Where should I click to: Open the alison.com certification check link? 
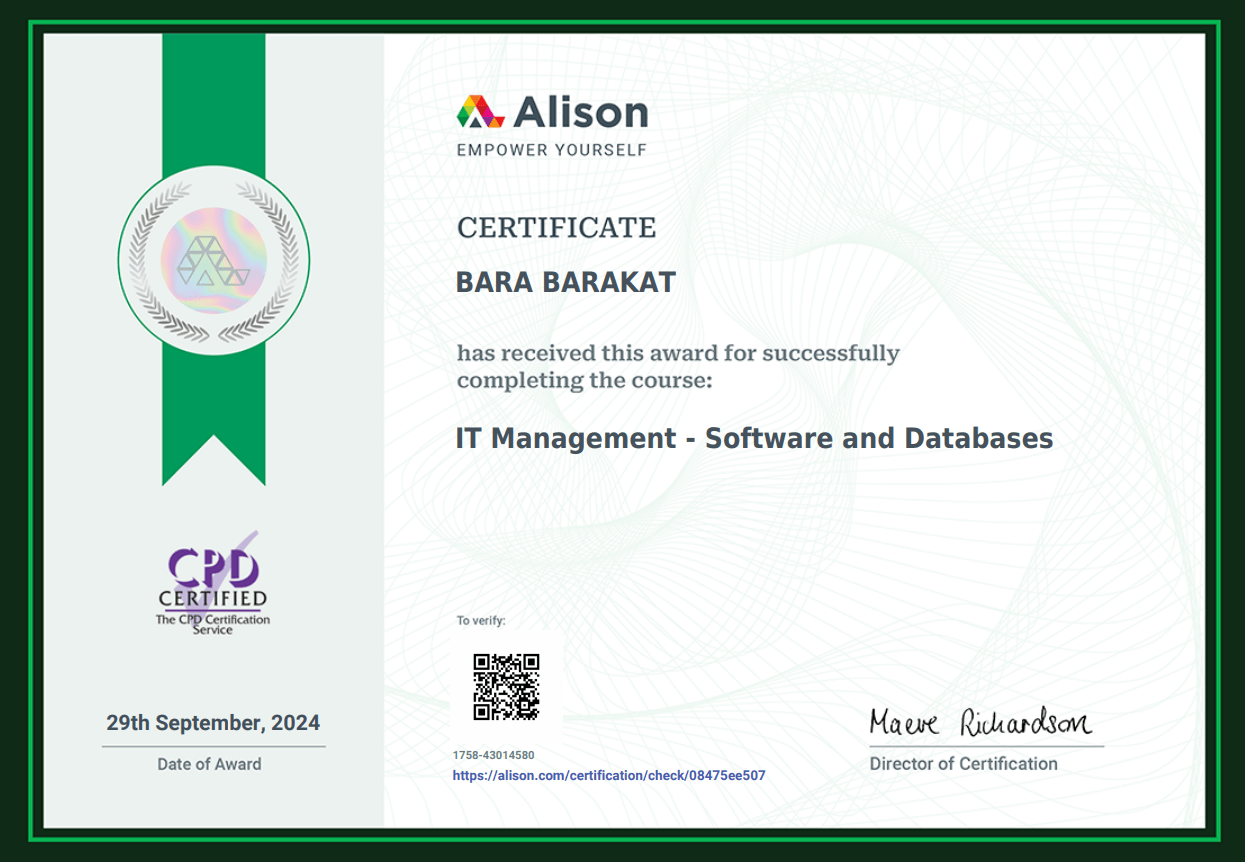point(609,775)
